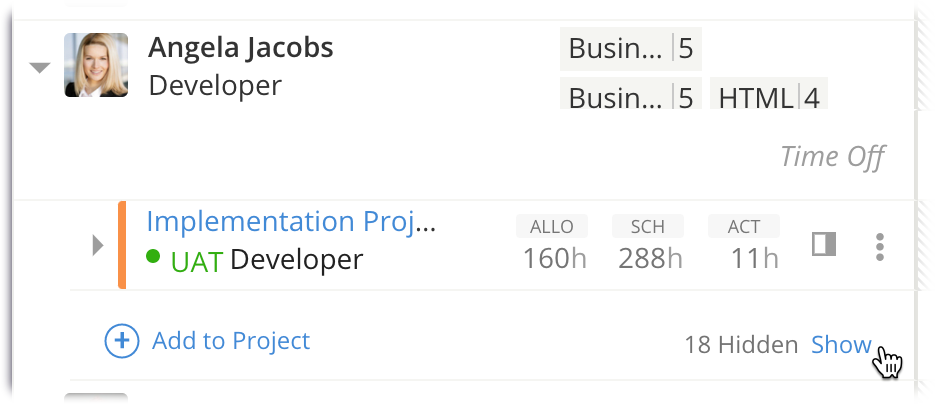Click the green UAT status dot
This screenshot has height=404, width=935.
(153, 257)
